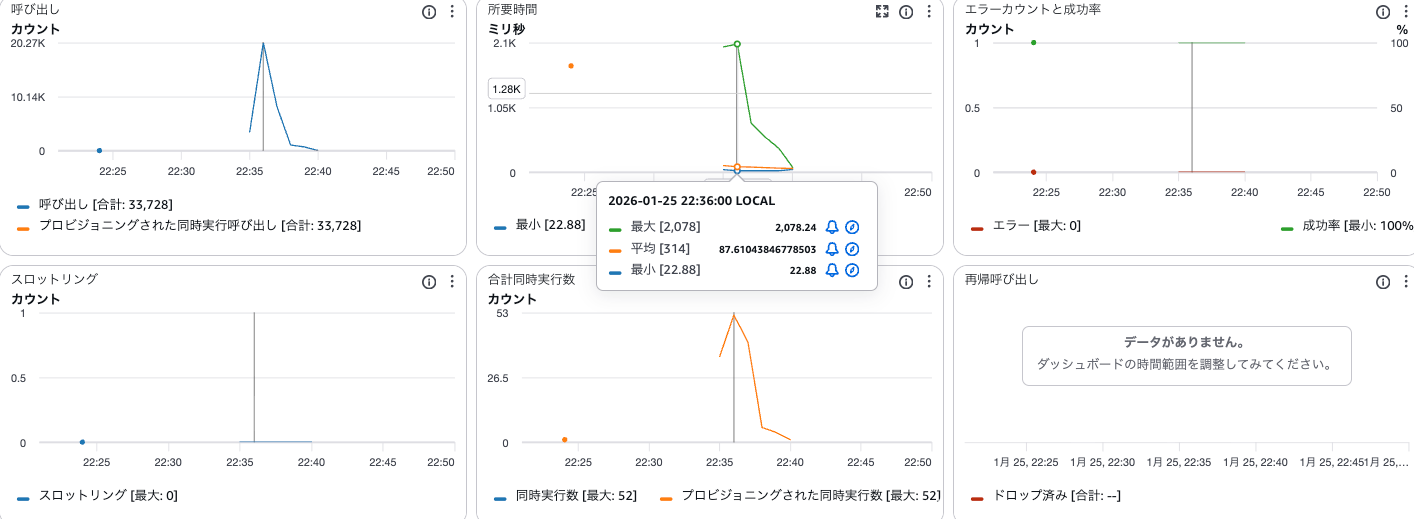Viewport: 1414px width, 519px height.
Task: Click blue data point in 呼び出し chart near 22:24
Action: pos(99,151)
